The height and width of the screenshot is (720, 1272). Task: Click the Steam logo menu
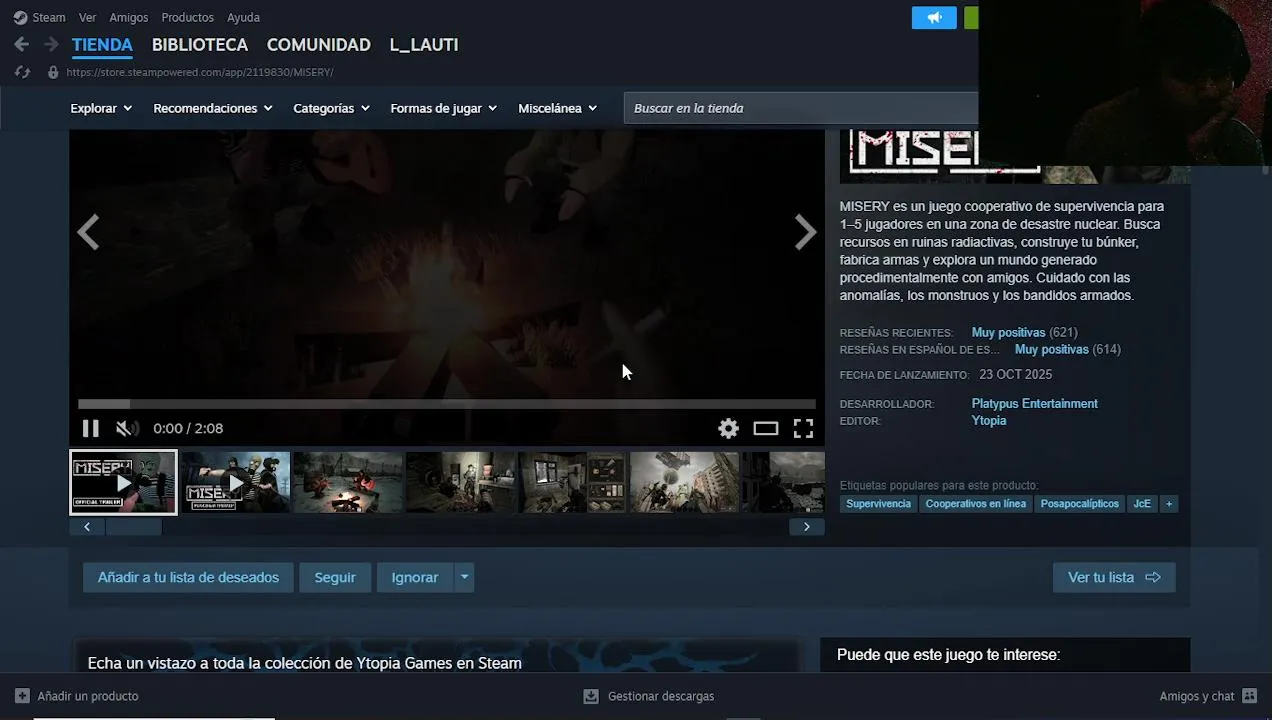point(20,17)
